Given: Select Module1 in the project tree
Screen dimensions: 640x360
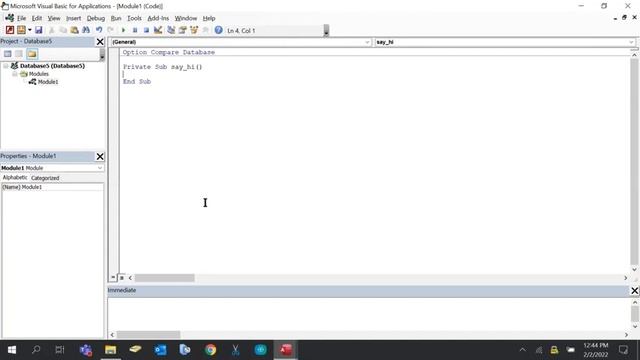Looking at the screenshot, I should click(48, 82).
